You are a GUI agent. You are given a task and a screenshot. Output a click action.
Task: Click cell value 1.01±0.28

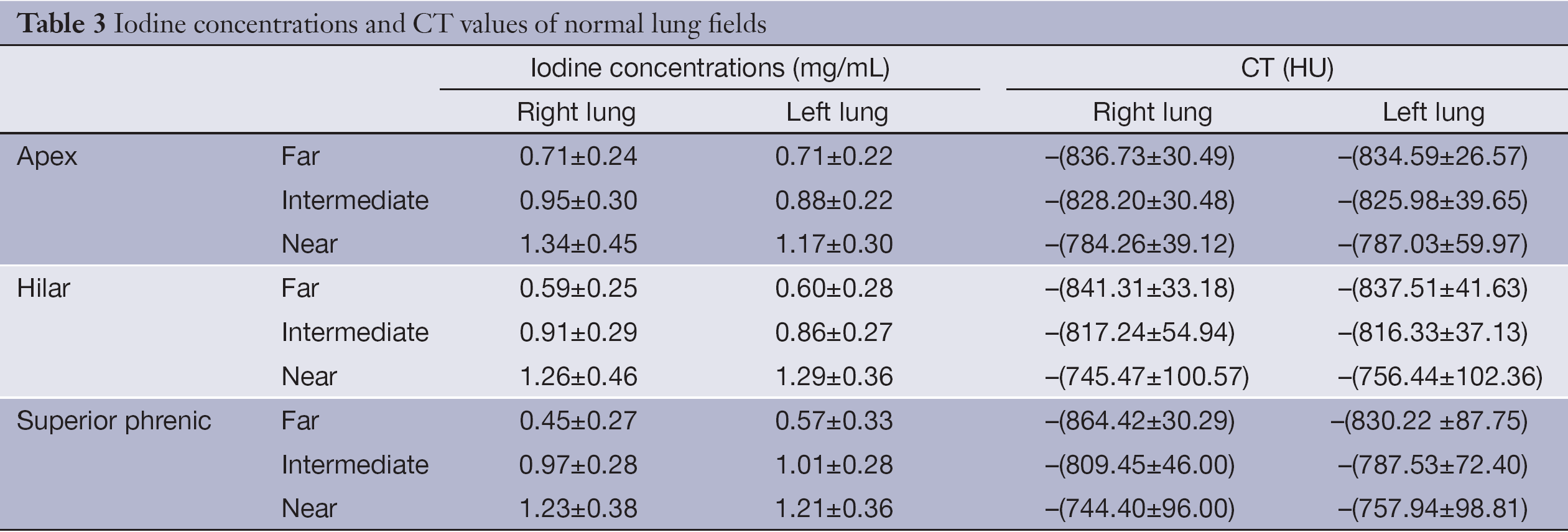(834, 465)
